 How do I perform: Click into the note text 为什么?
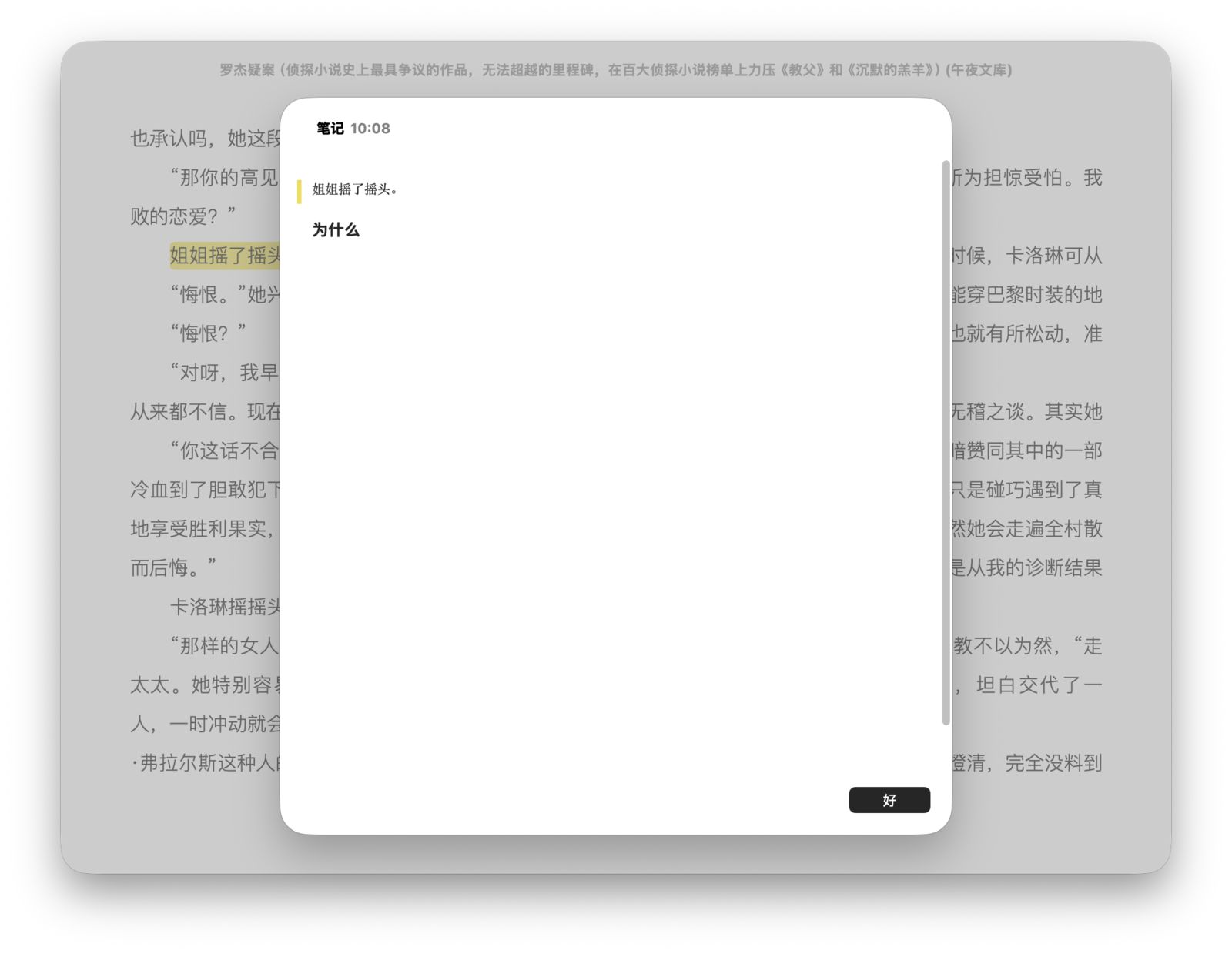[x=336, y=229]
